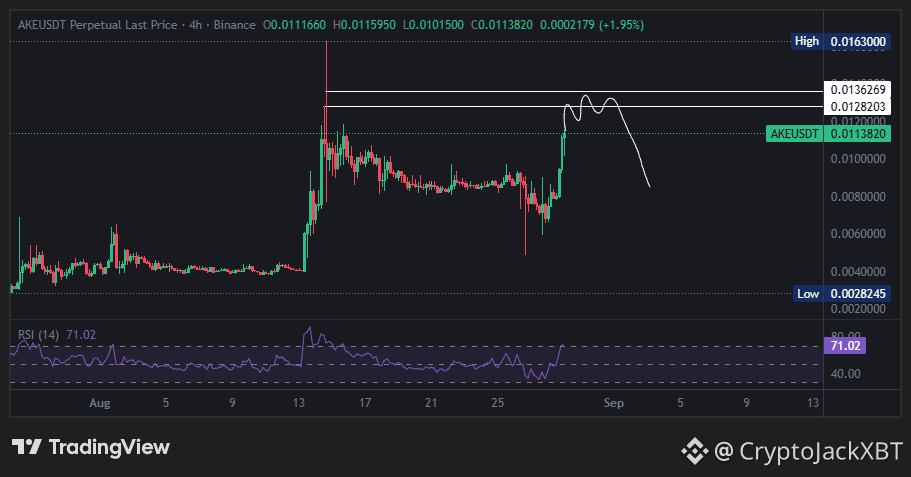This screenshot has height=477, width=911.
Task: Click the 0.0060000 price axis tick
Action: pos(858,234)
